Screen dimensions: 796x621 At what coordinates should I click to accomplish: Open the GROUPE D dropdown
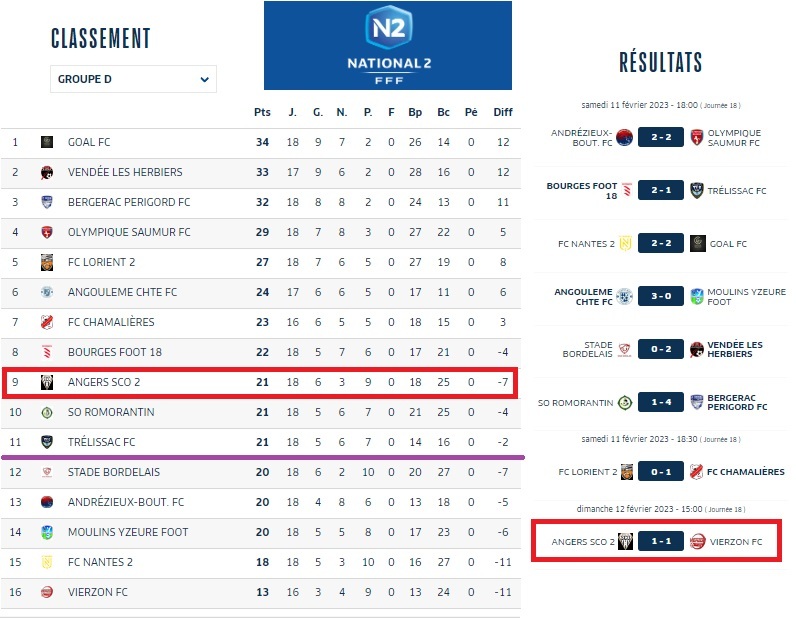tap(133, 79)
